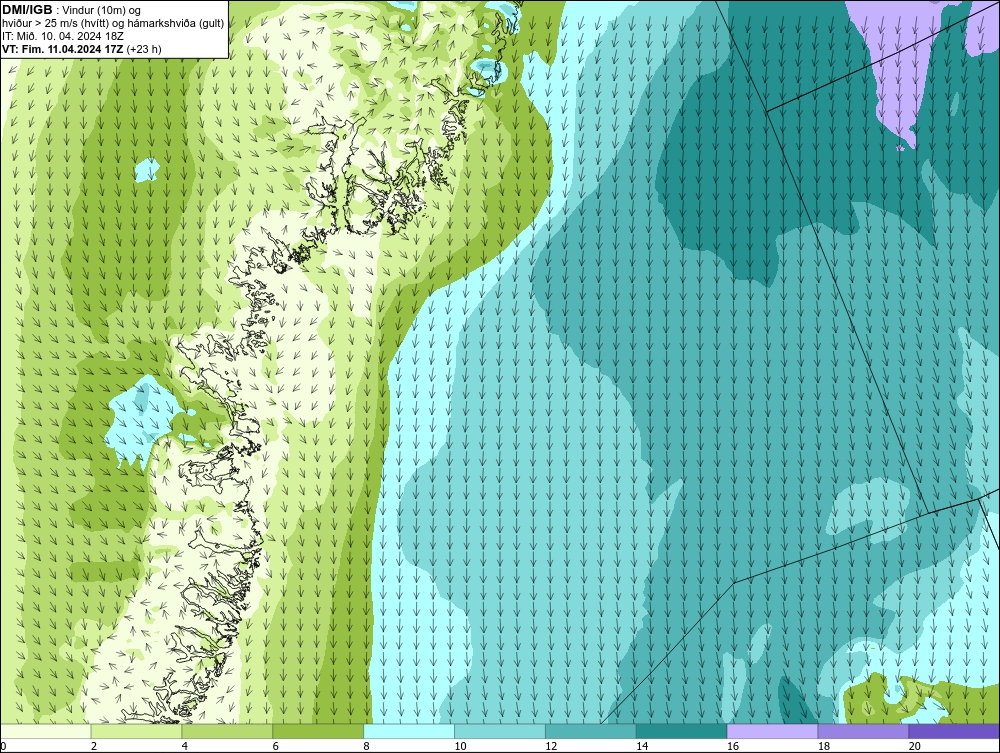Click the legend scale label '6'
This screenshot has width=1000, height=753.
coord(276,746)
